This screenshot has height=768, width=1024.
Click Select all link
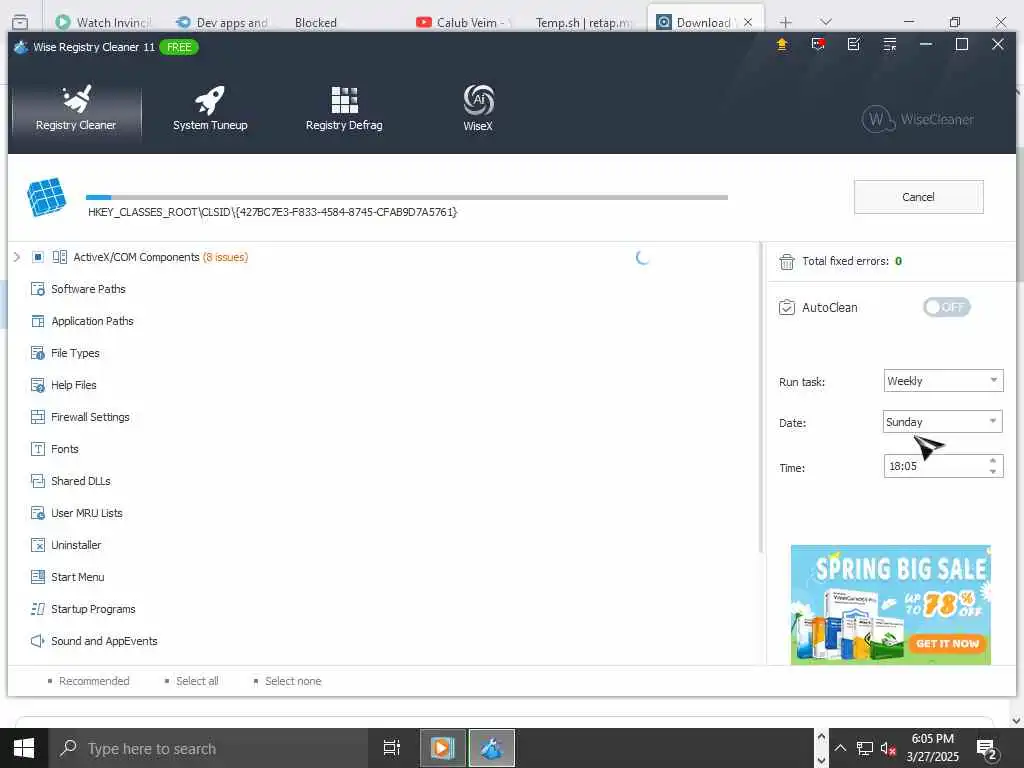pyautogui.click(x=197, y=681)
